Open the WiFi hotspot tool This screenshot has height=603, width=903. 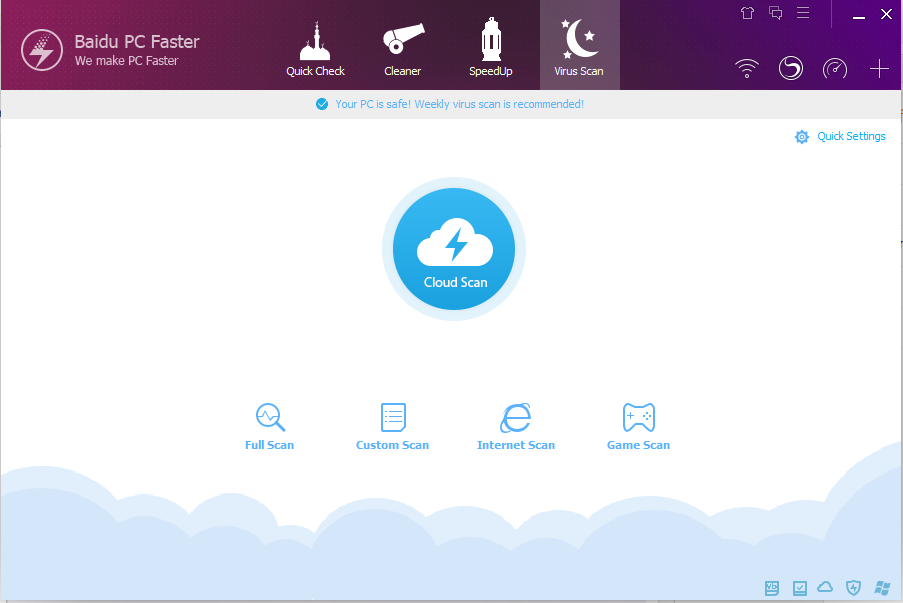point(746,69)
